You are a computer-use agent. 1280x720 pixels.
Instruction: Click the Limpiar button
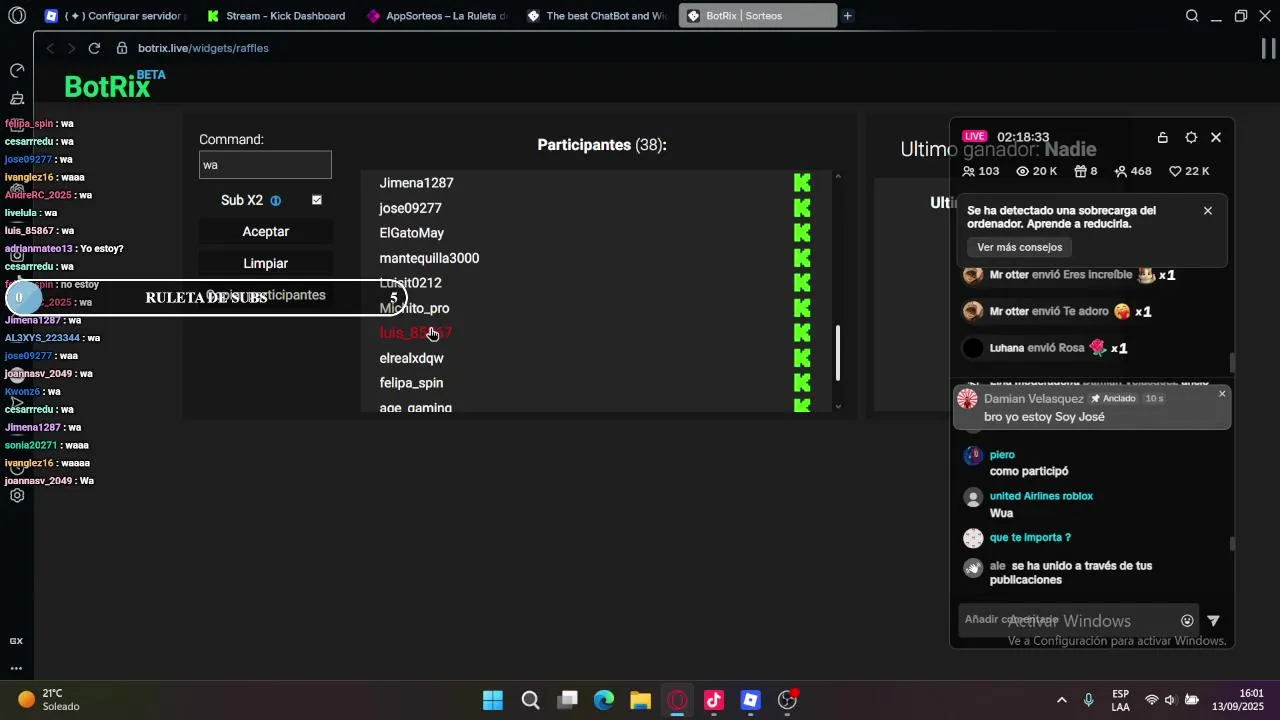click(265, 264)
